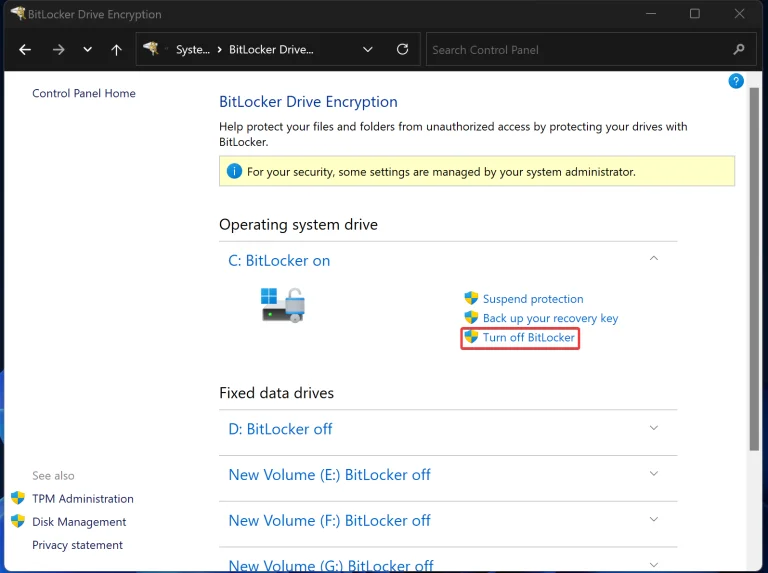Collapse the C: BitLocker on section
Image resolution: width=768 pixels, height=573 pixels.
(x=653, y=258)
